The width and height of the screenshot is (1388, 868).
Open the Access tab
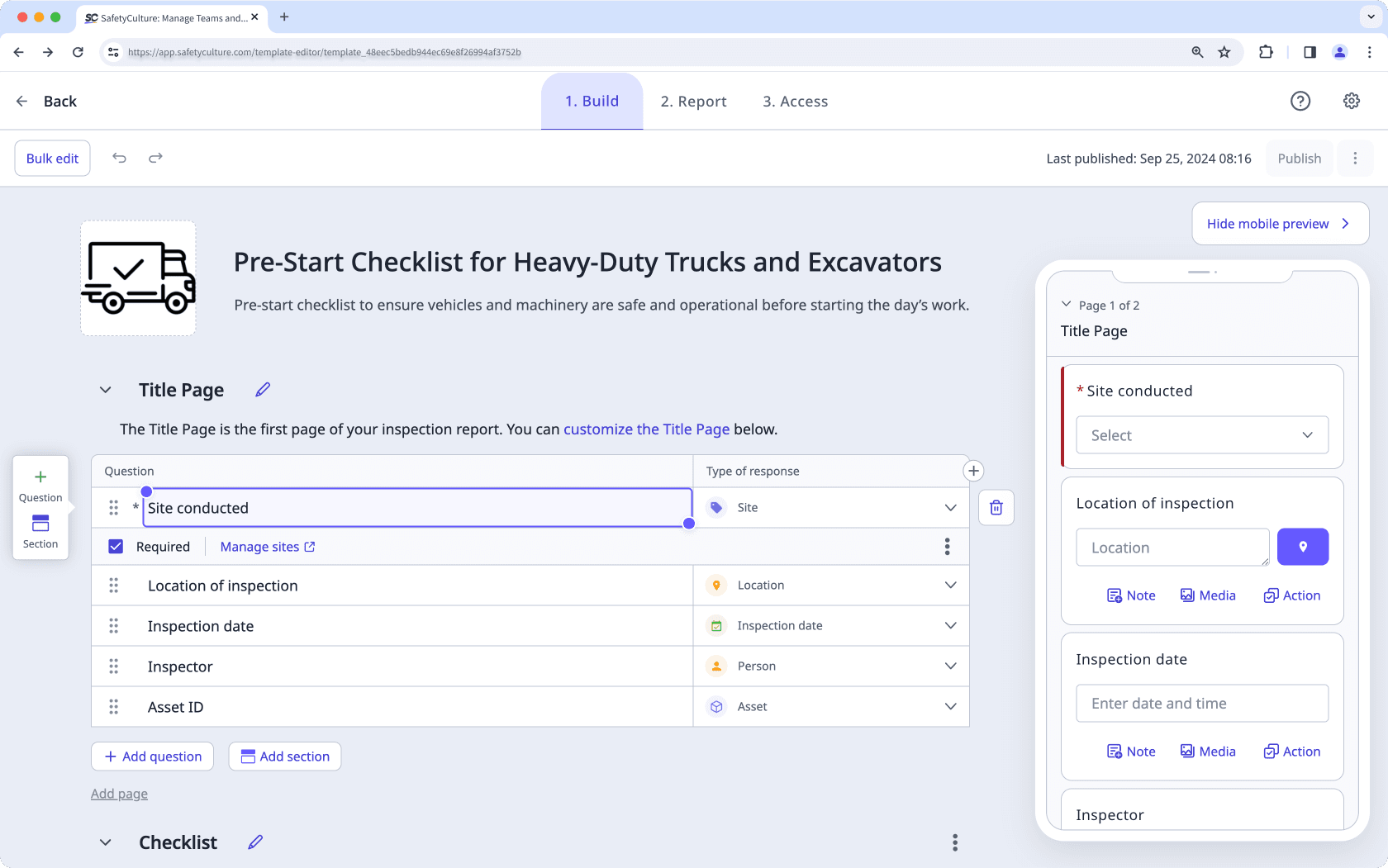795,101
